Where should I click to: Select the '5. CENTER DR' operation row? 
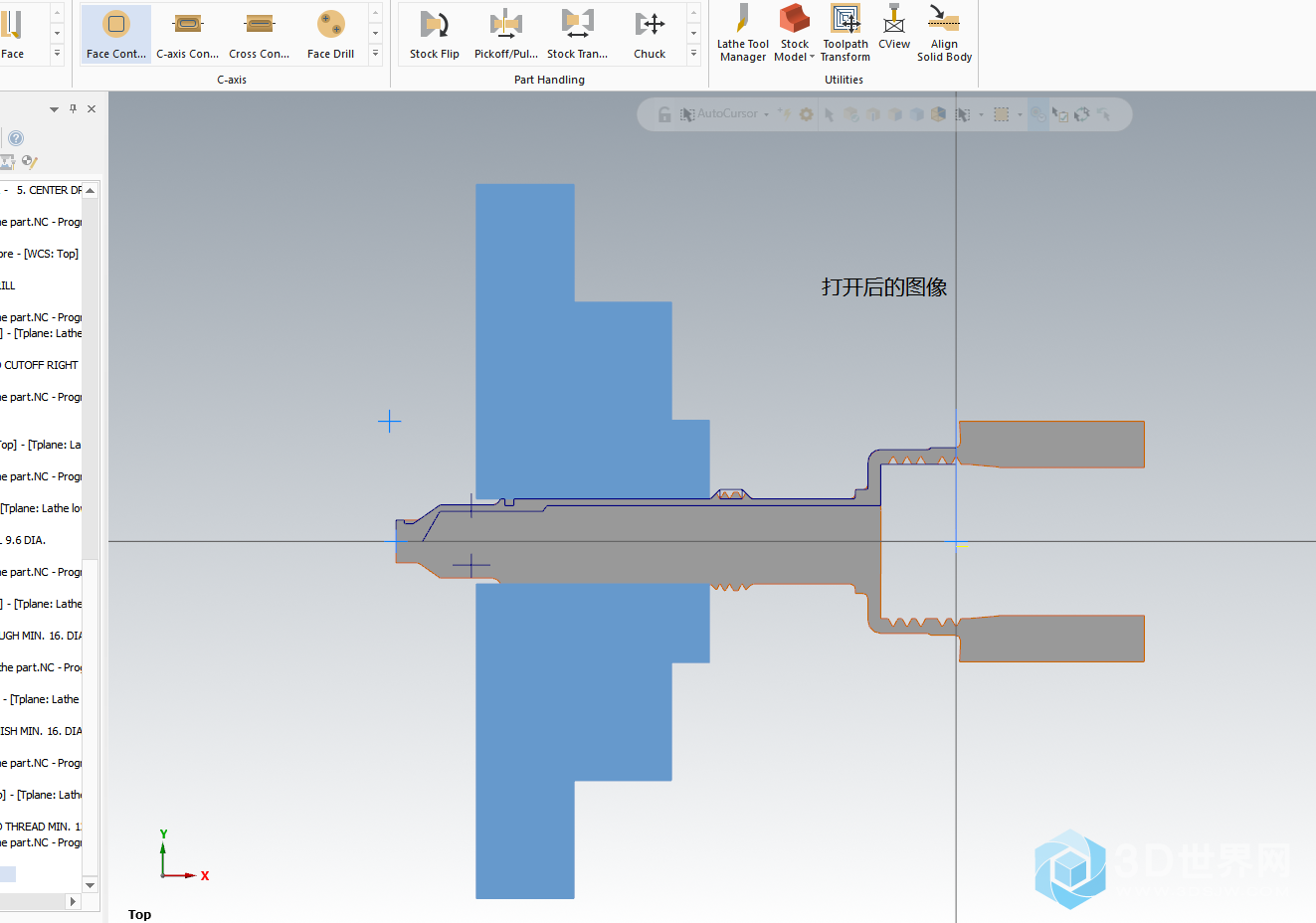42,190
